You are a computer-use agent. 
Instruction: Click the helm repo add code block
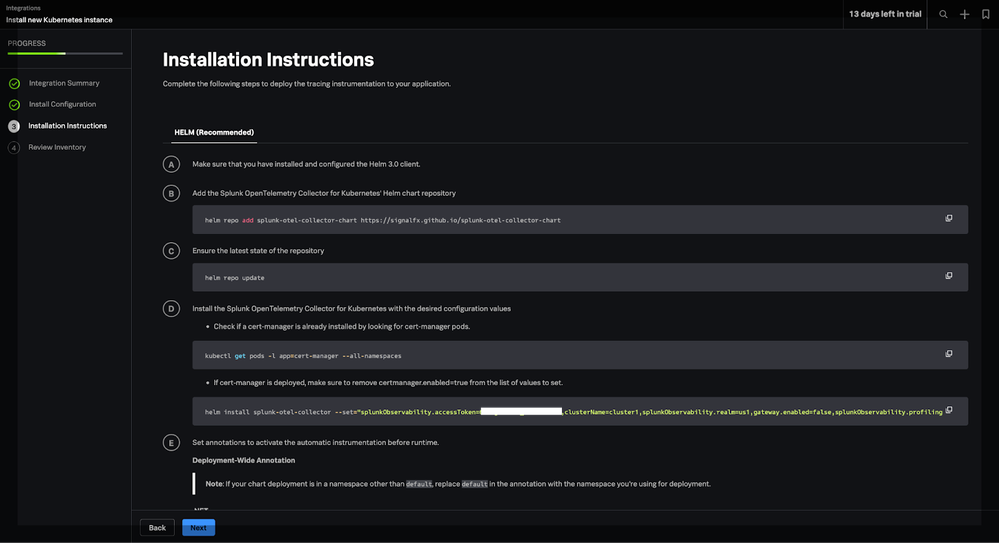click(x=580, y=219)
